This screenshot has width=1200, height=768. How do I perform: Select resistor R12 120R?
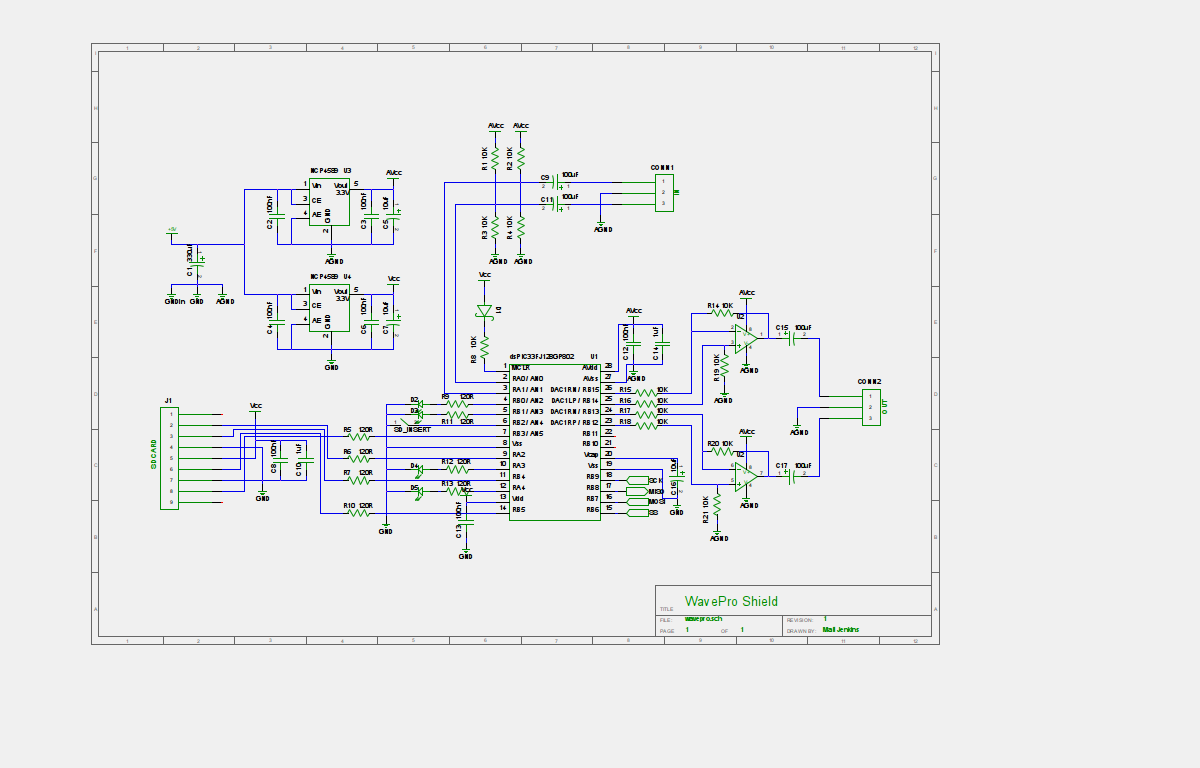point(458,469)
